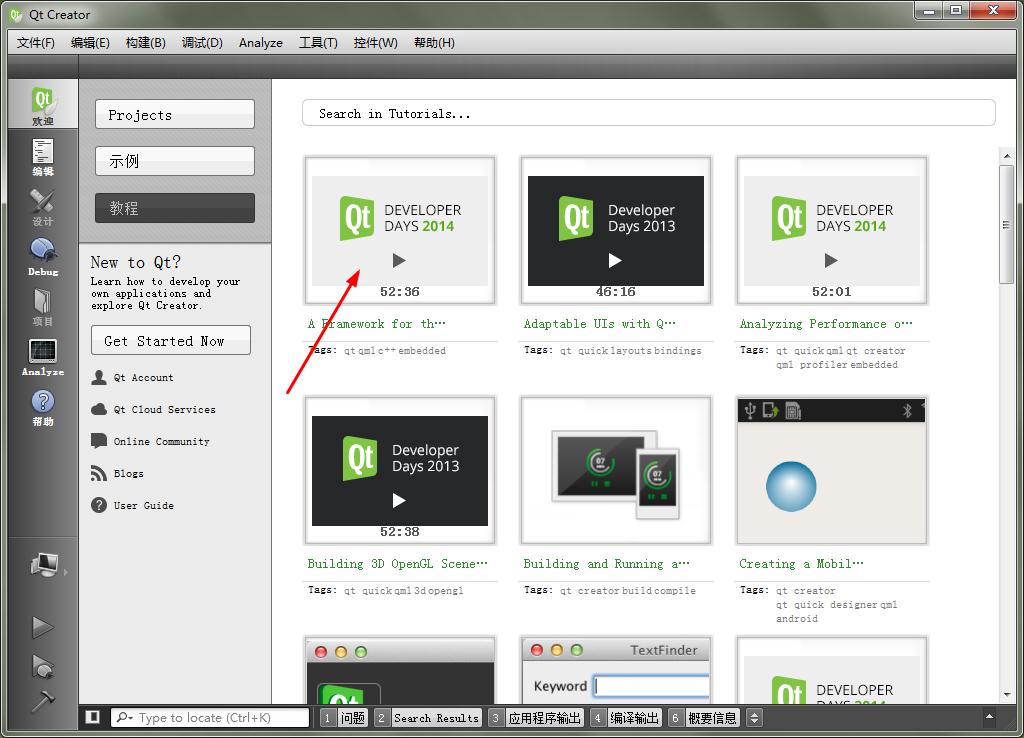The height and width of the screenshot is (738, 1024).
Task: Open the Analyze menu in menu bar
Action: (260, 42)
